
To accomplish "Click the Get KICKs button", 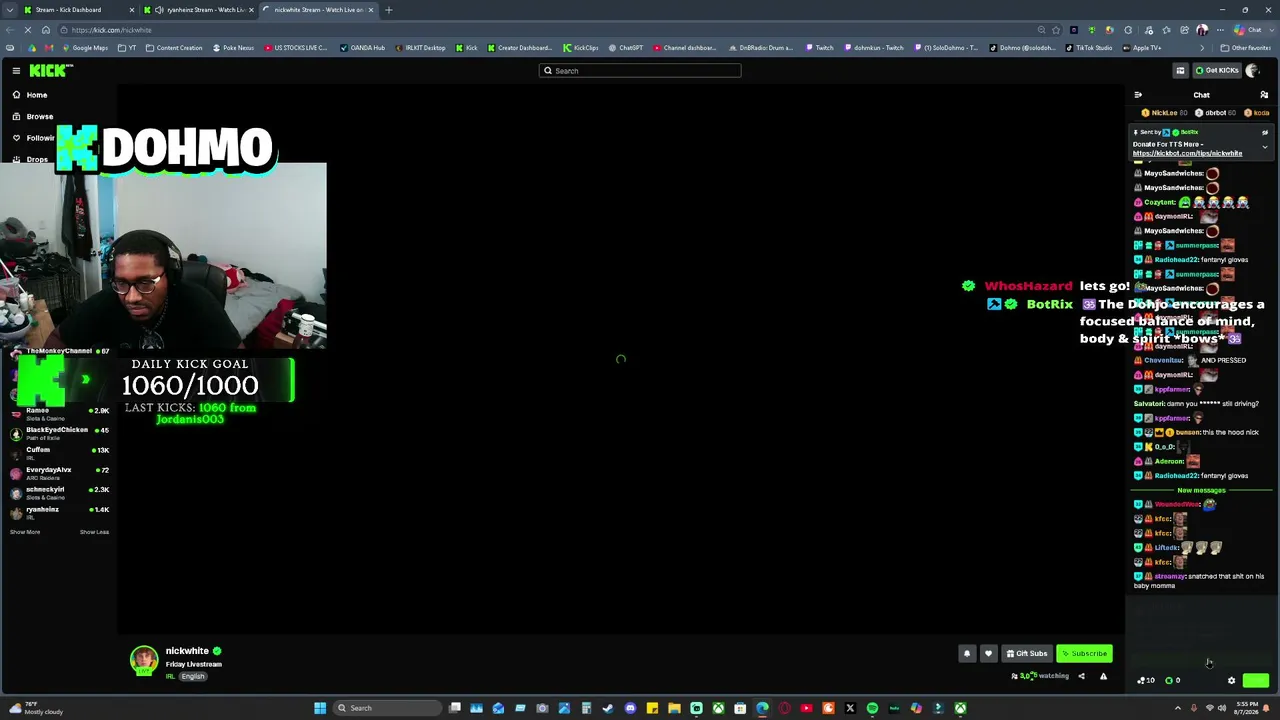I will click(x=1216, y=70).
